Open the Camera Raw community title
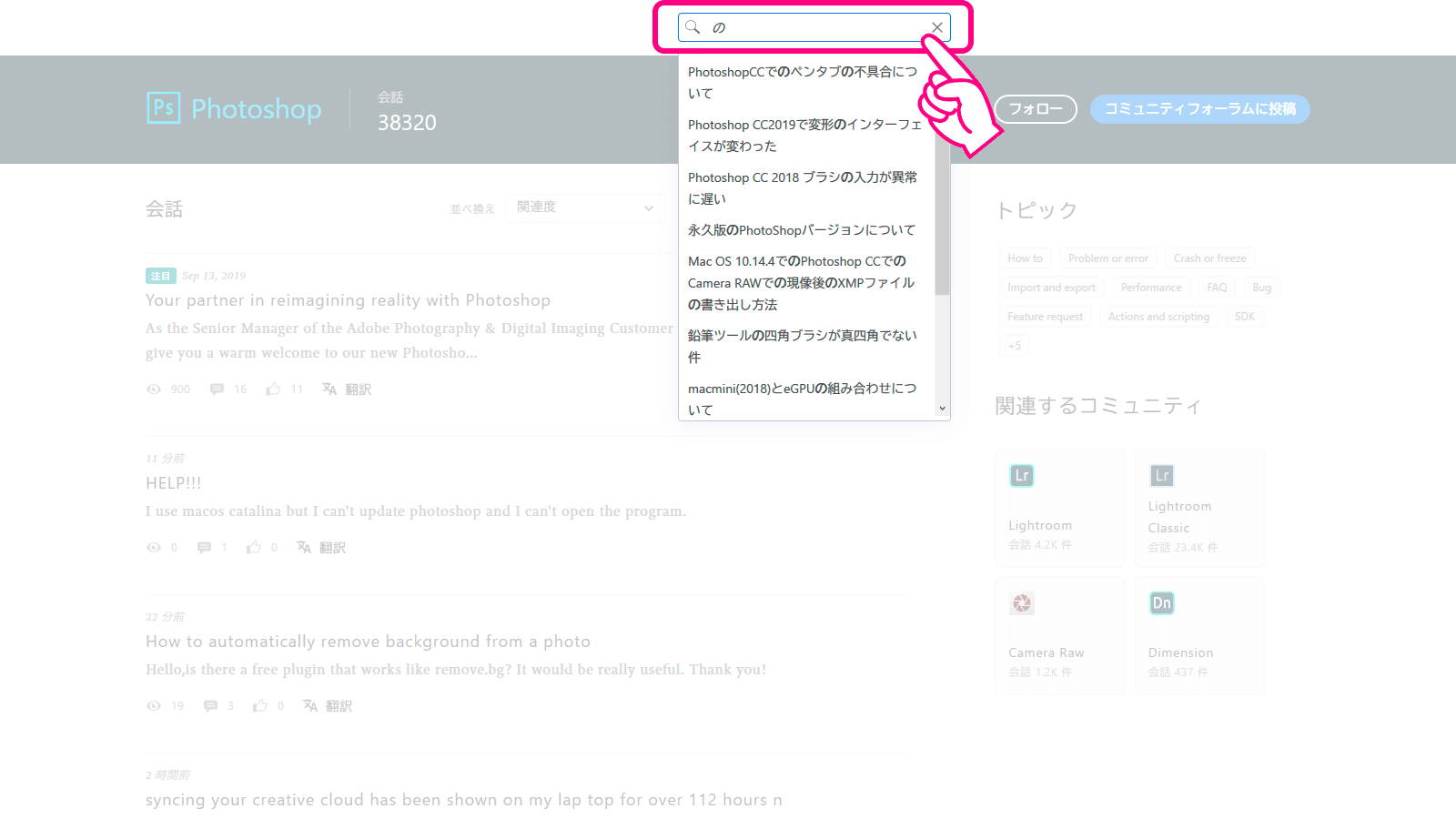 coord(1046,653)
